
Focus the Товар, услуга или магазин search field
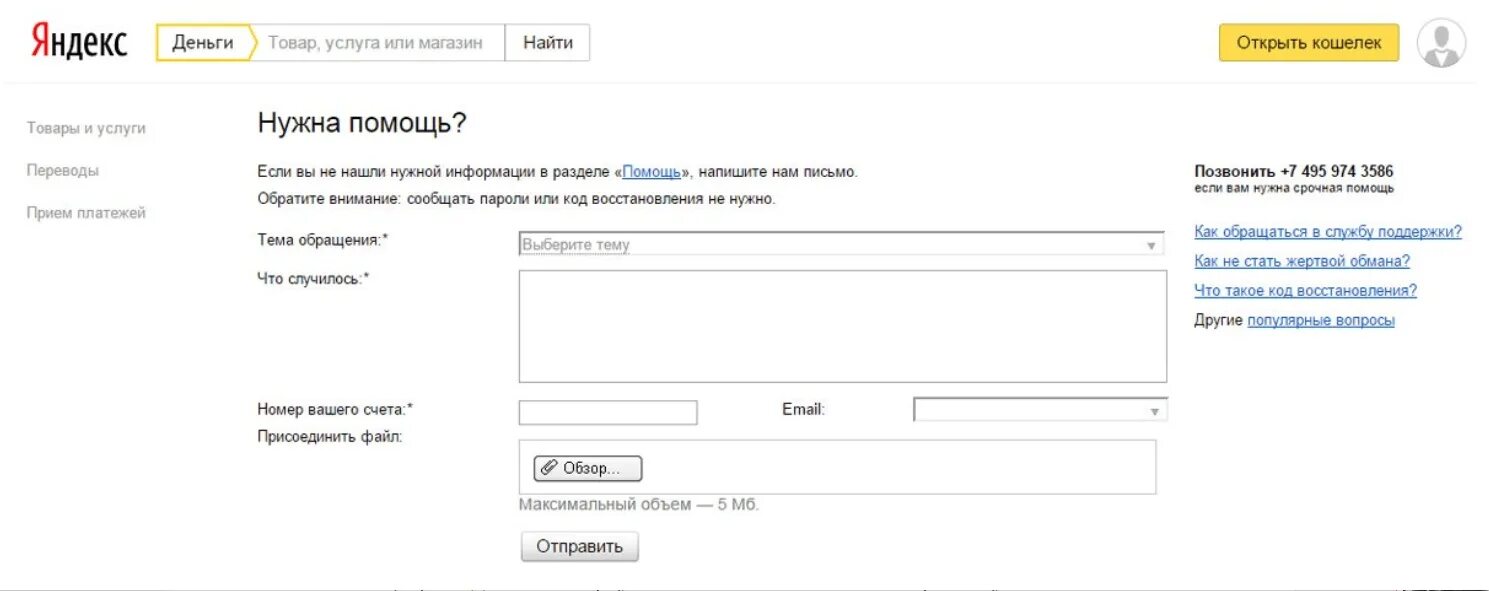click(376, 43)
